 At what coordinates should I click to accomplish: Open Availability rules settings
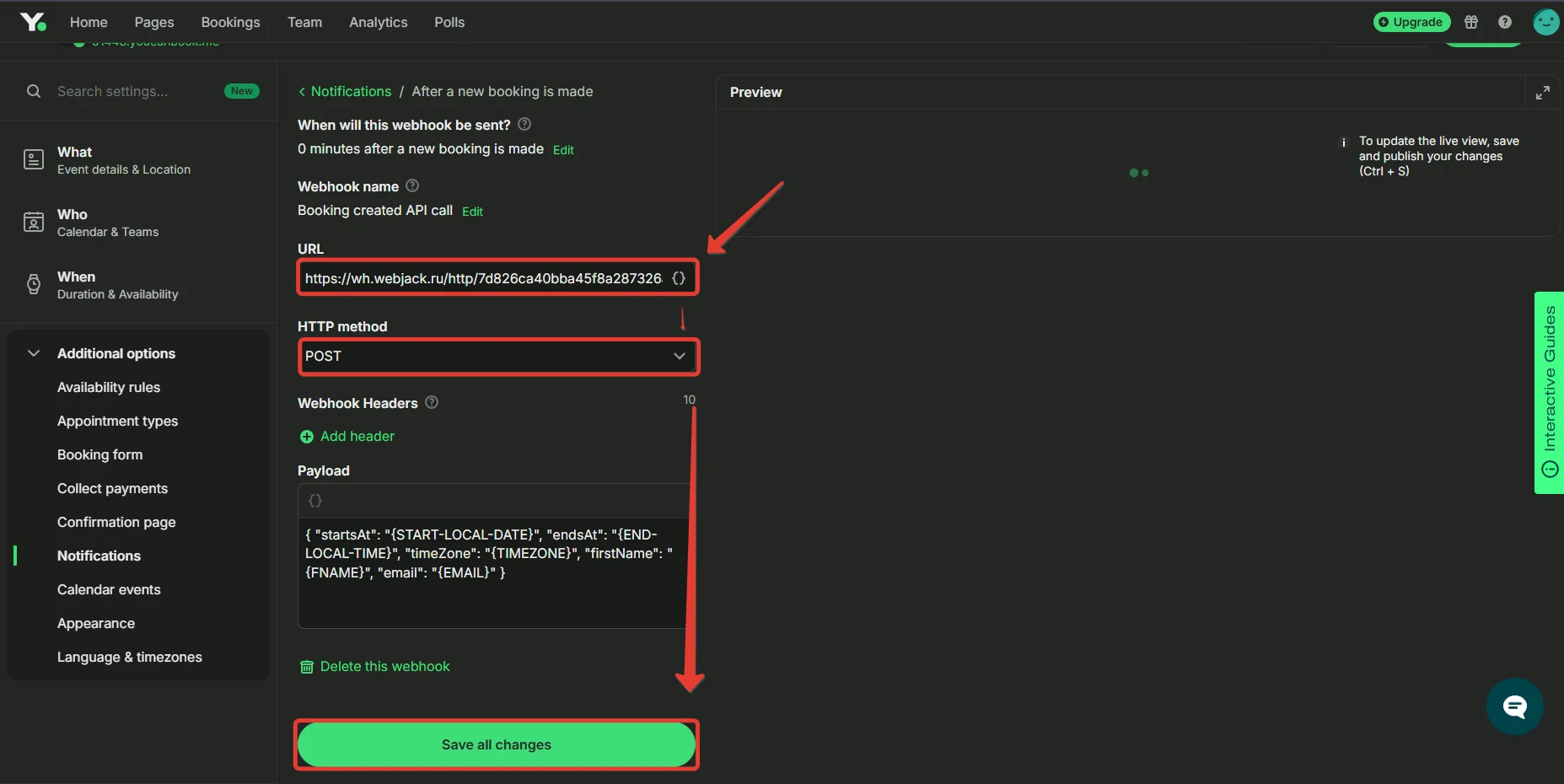(x=109, y=388)
